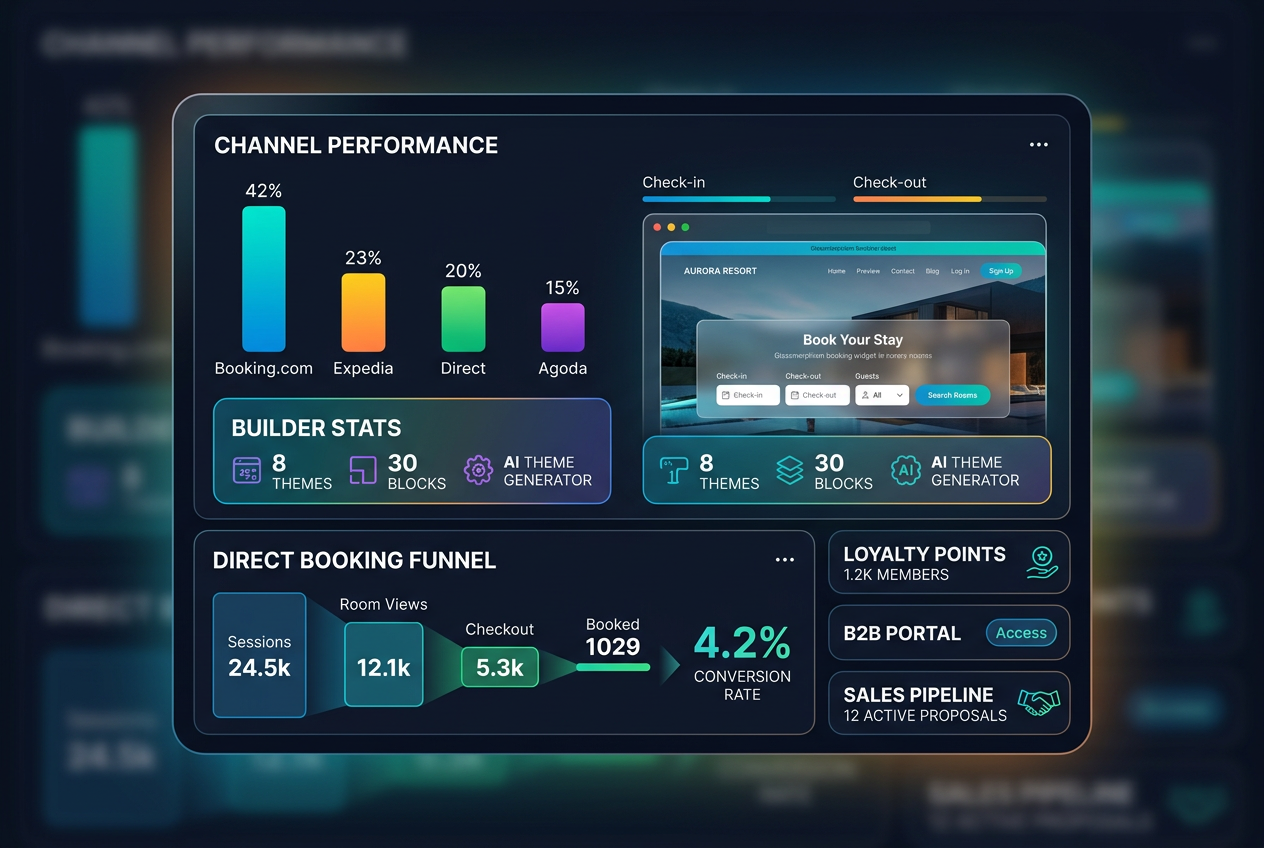Click the teal paint roller themes icon
Image resolution: width=1264 pixels, height=848 pixels.
coord(674,470)
